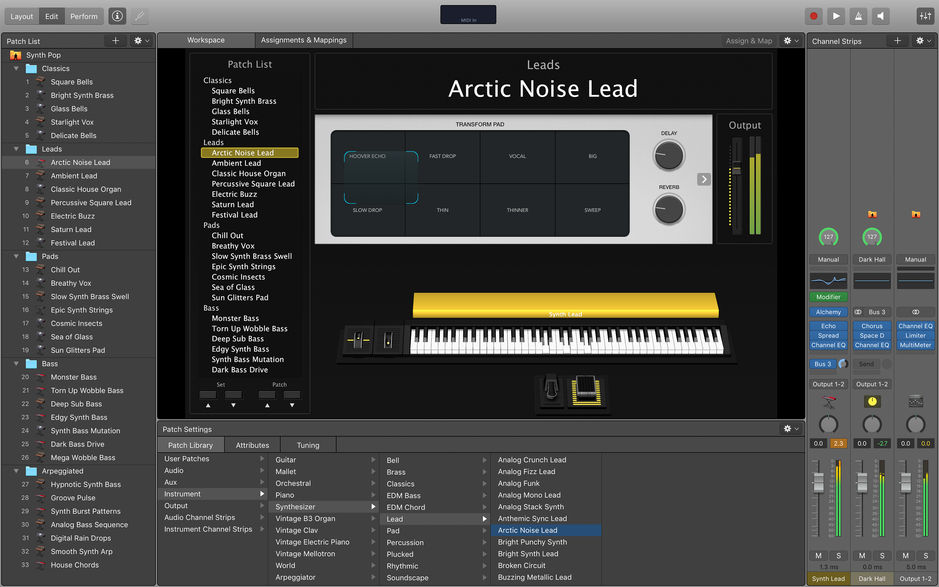Open the Channel Strips settings gear menu
The height and width of the screenshot is (587, 939).
[x=922, y=40]
